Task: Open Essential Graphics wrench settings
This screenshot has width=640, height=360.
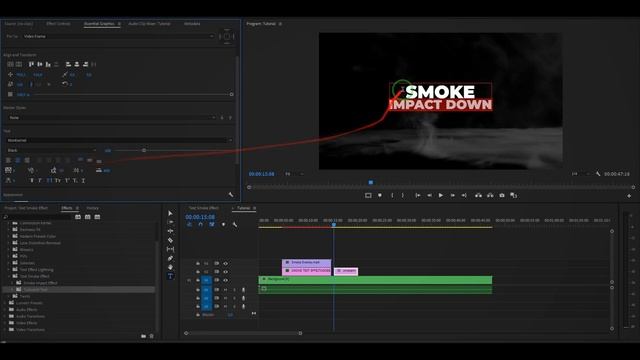Action: click(x=231, y=195)
